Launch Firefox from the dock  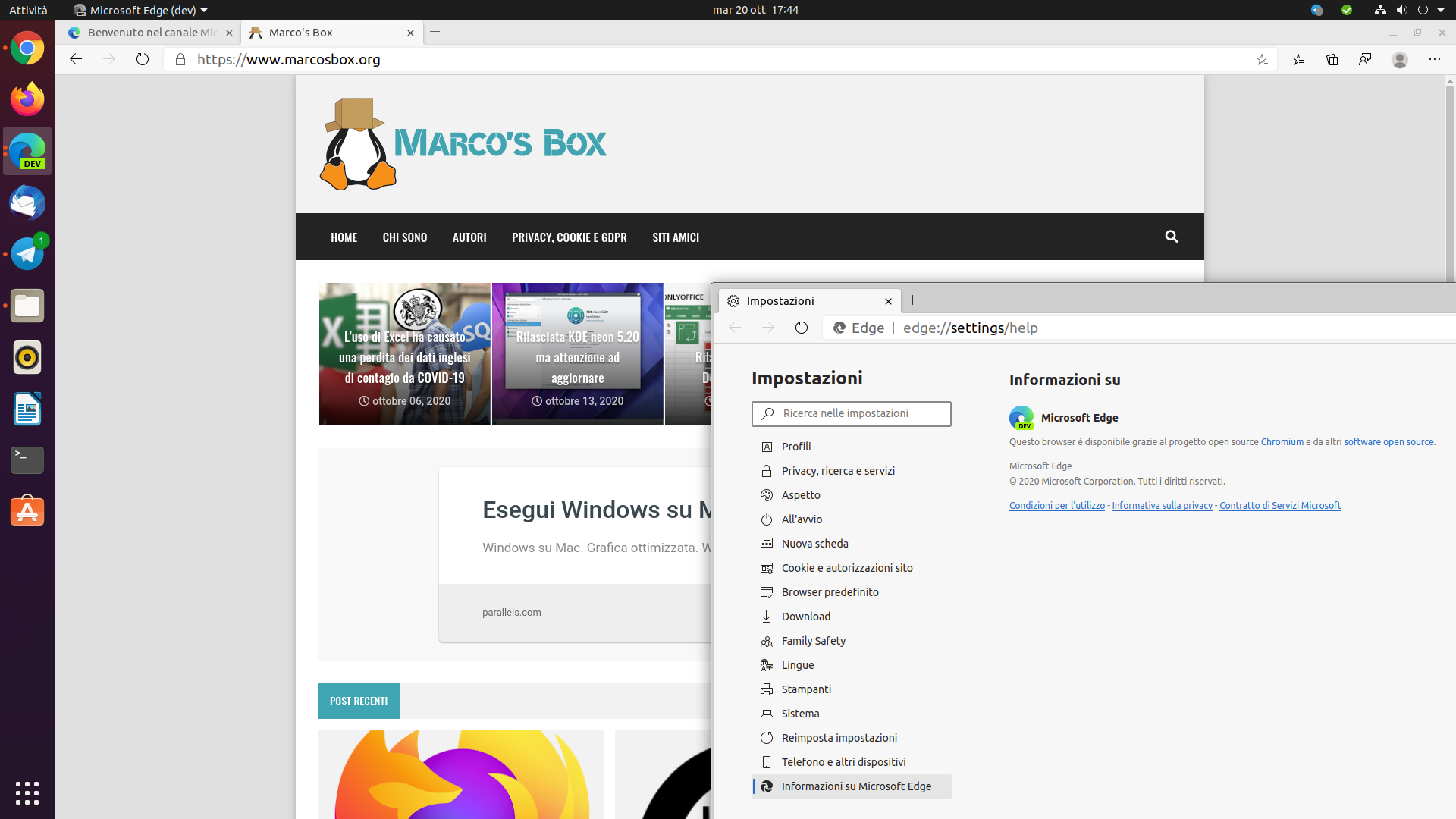coord(27,99)
